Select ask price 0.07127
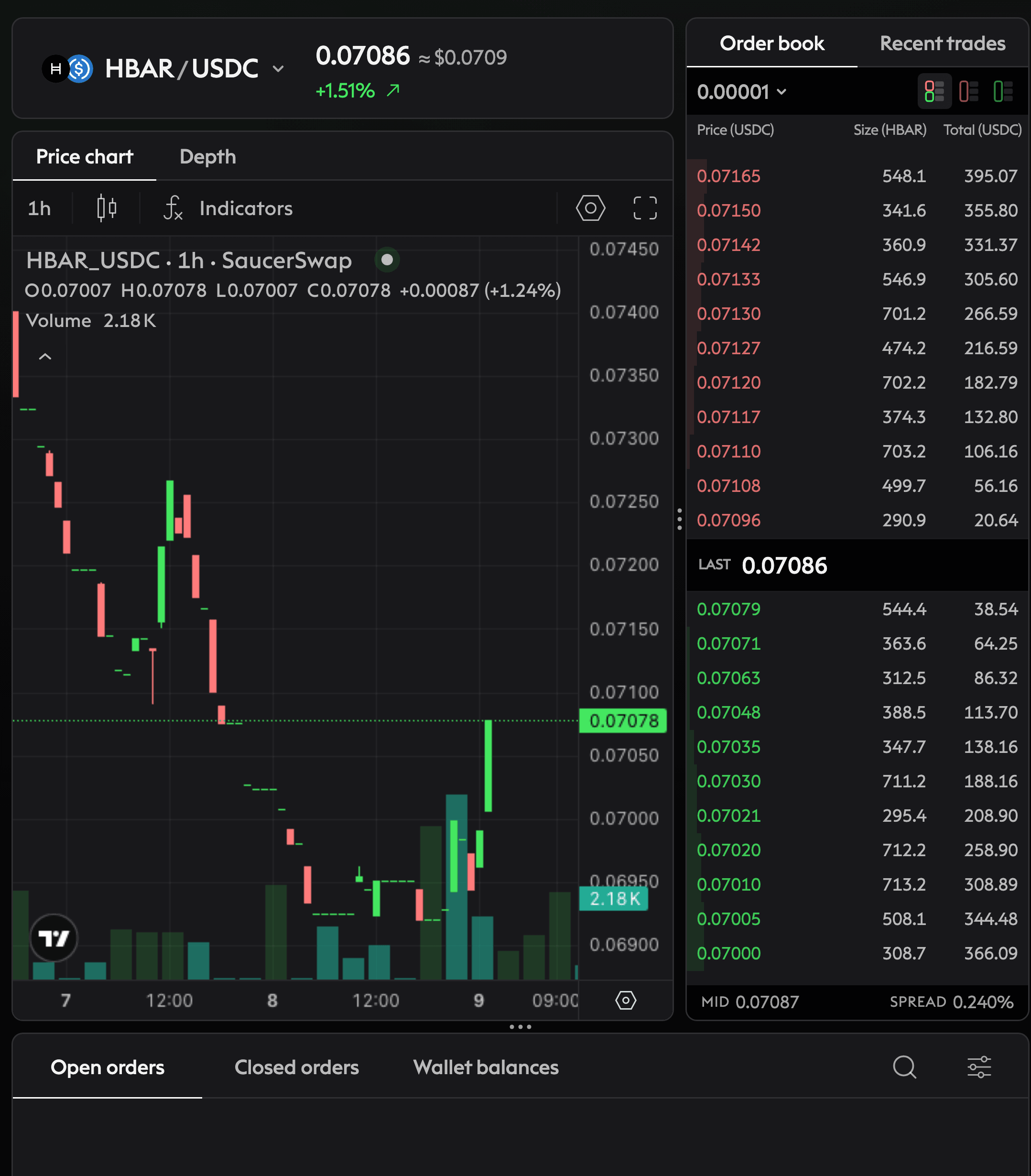This screenshot has height=1176, width=1031. click(728, 348)
